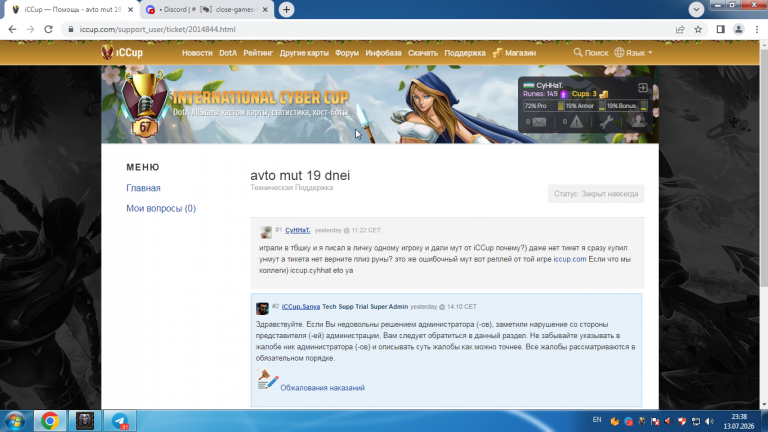Open the DotA menu item

coord(228,53)
